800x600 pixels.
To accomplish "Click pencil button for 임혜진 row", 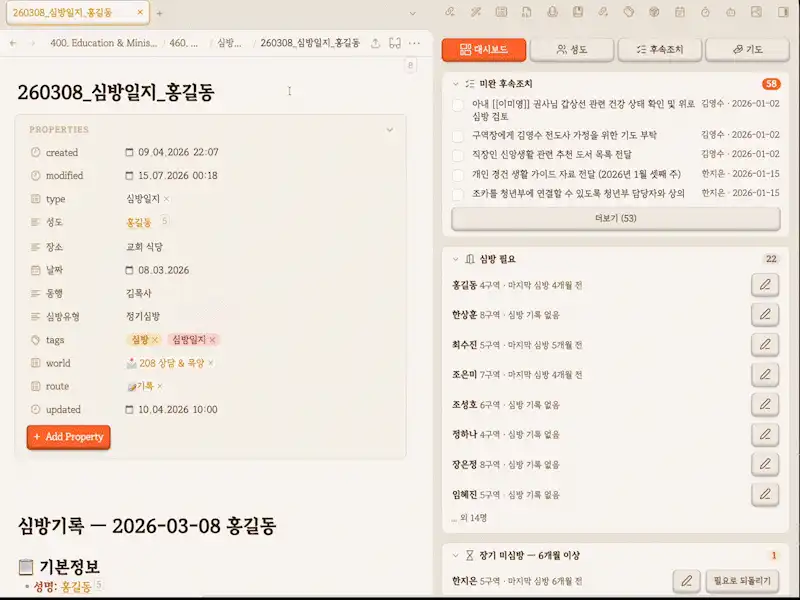I will tap(765, 494).
